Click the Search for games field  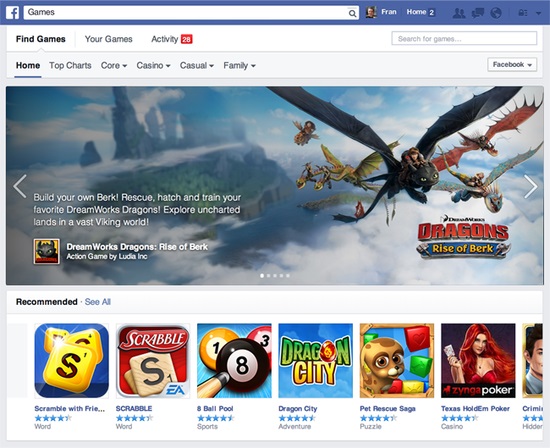tap(464, 39)
